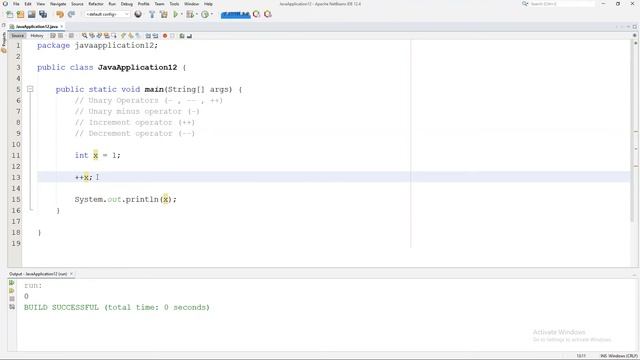The height and width of the screenshot is (360, 640).
Task: Close the JavaApplication12.java editor tab
Action: [x=62, y=27]
